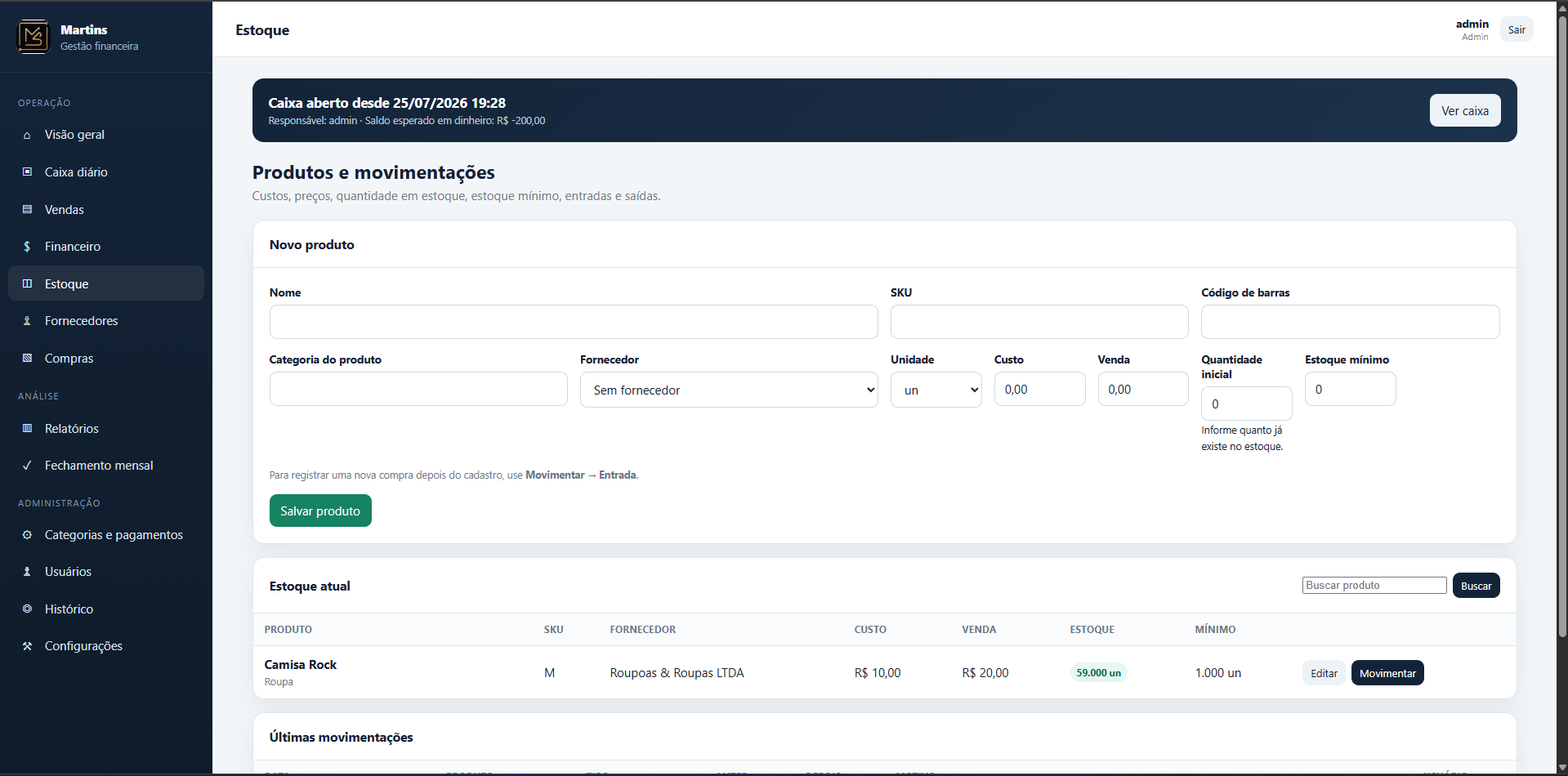Image resolution: width=1568 pixels, height=776 pixels.
Task: Click the 59.000 un stock badge
Action: pos(1098,672)
